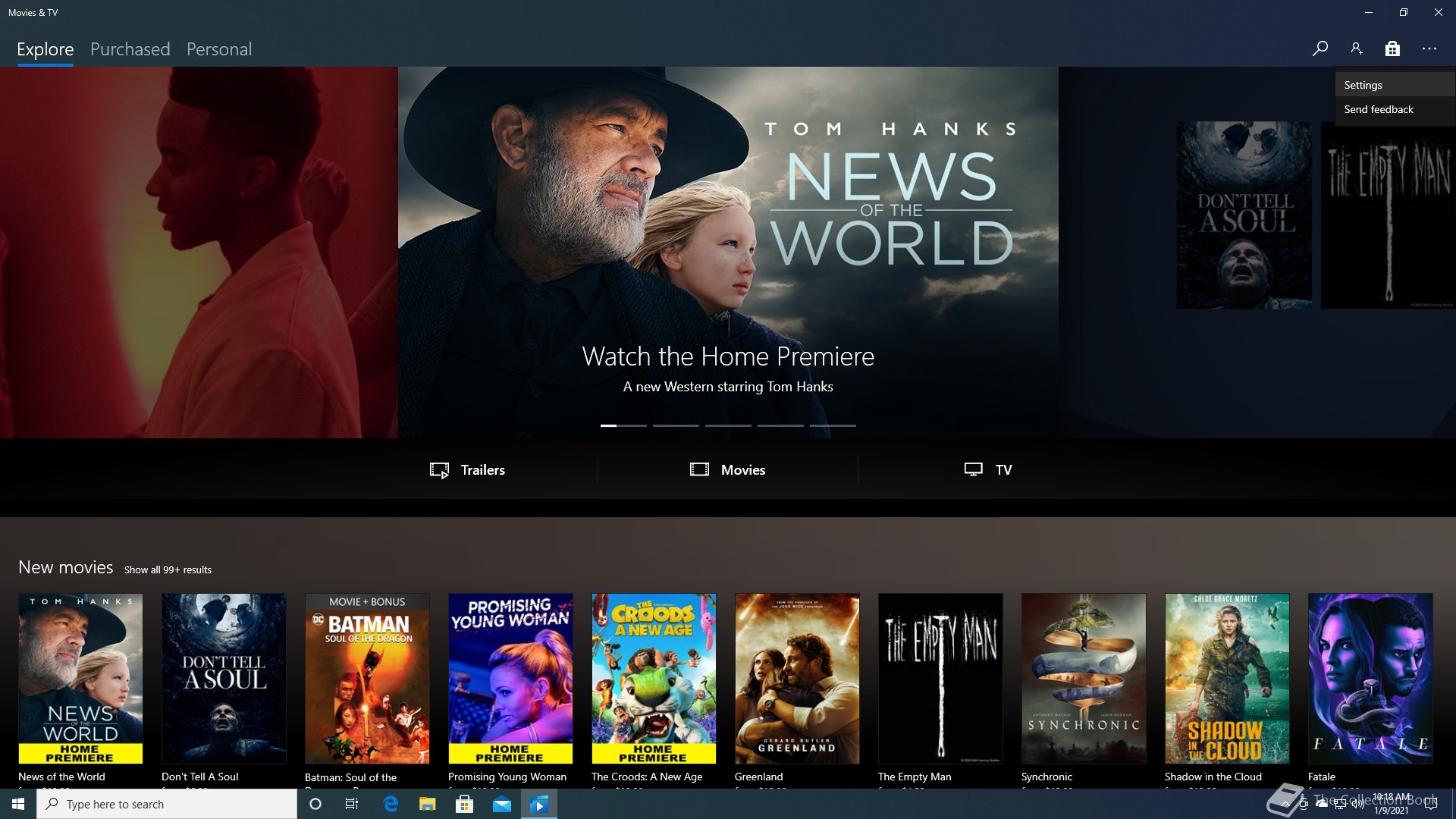Jump to the fifth carousel slide indicator

833,425
